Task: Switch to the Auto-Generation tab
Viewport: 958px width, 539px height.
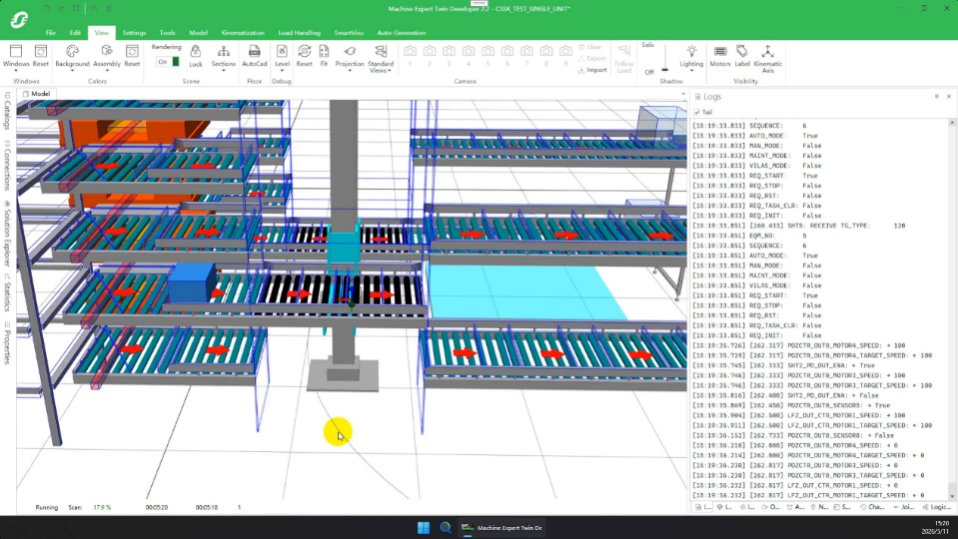Action: coord(401,33)
